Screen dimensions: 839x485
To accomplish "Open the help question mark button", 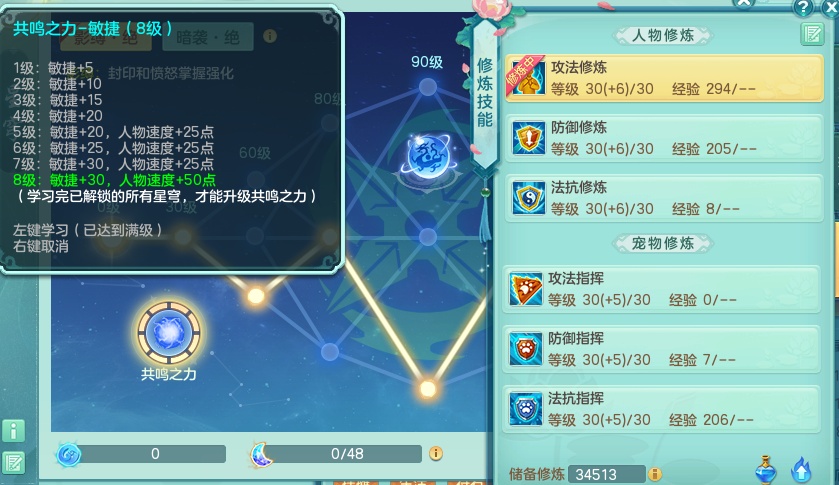I will tap(803, 7).
